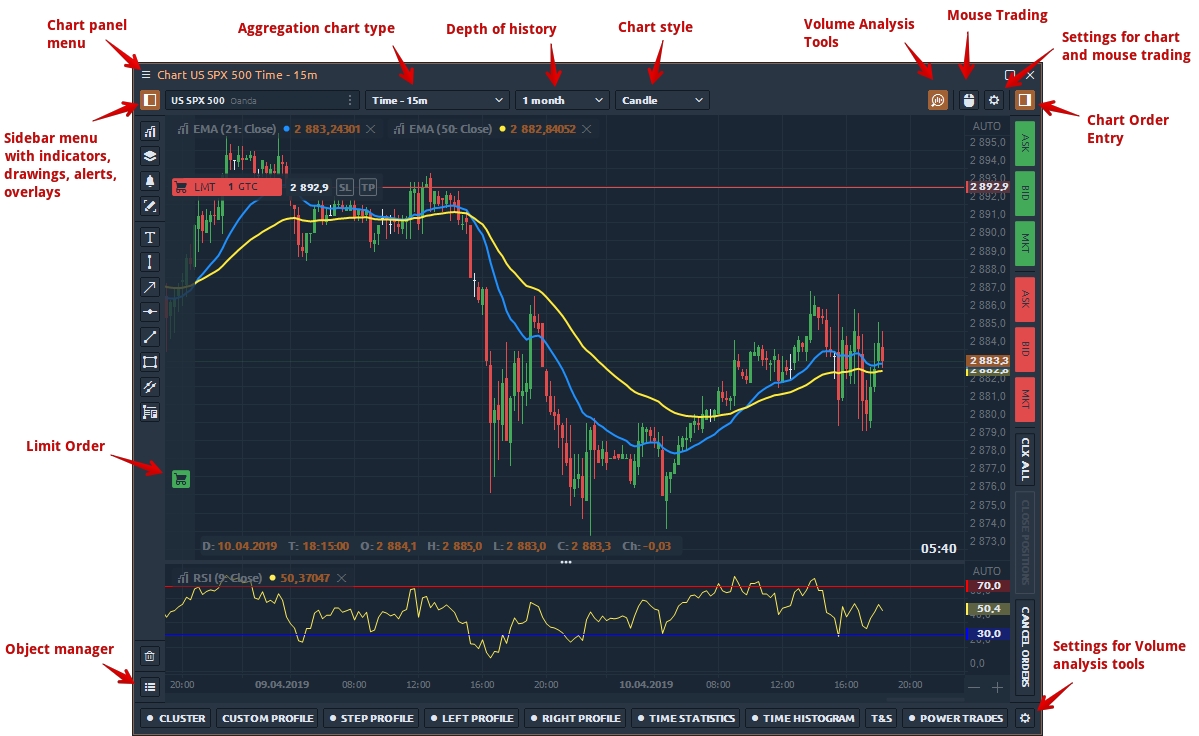Open the Volume Analysis Tools icon
The image size is (1199, 736).
pos(937,100)
